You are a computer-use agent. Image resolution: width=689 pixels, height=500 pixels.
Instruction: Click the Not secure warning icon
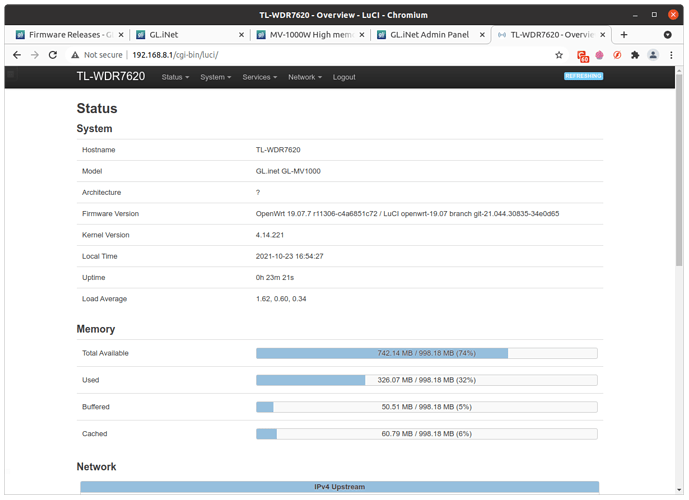click(75, 55)
